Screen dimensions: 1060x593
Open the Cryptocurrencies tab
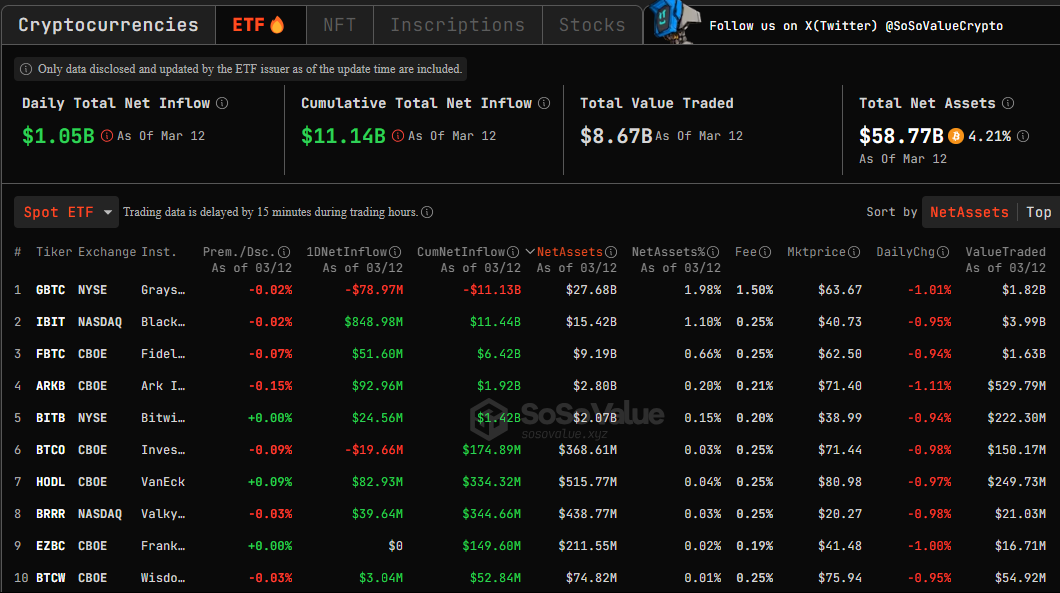tap(108, 25)
